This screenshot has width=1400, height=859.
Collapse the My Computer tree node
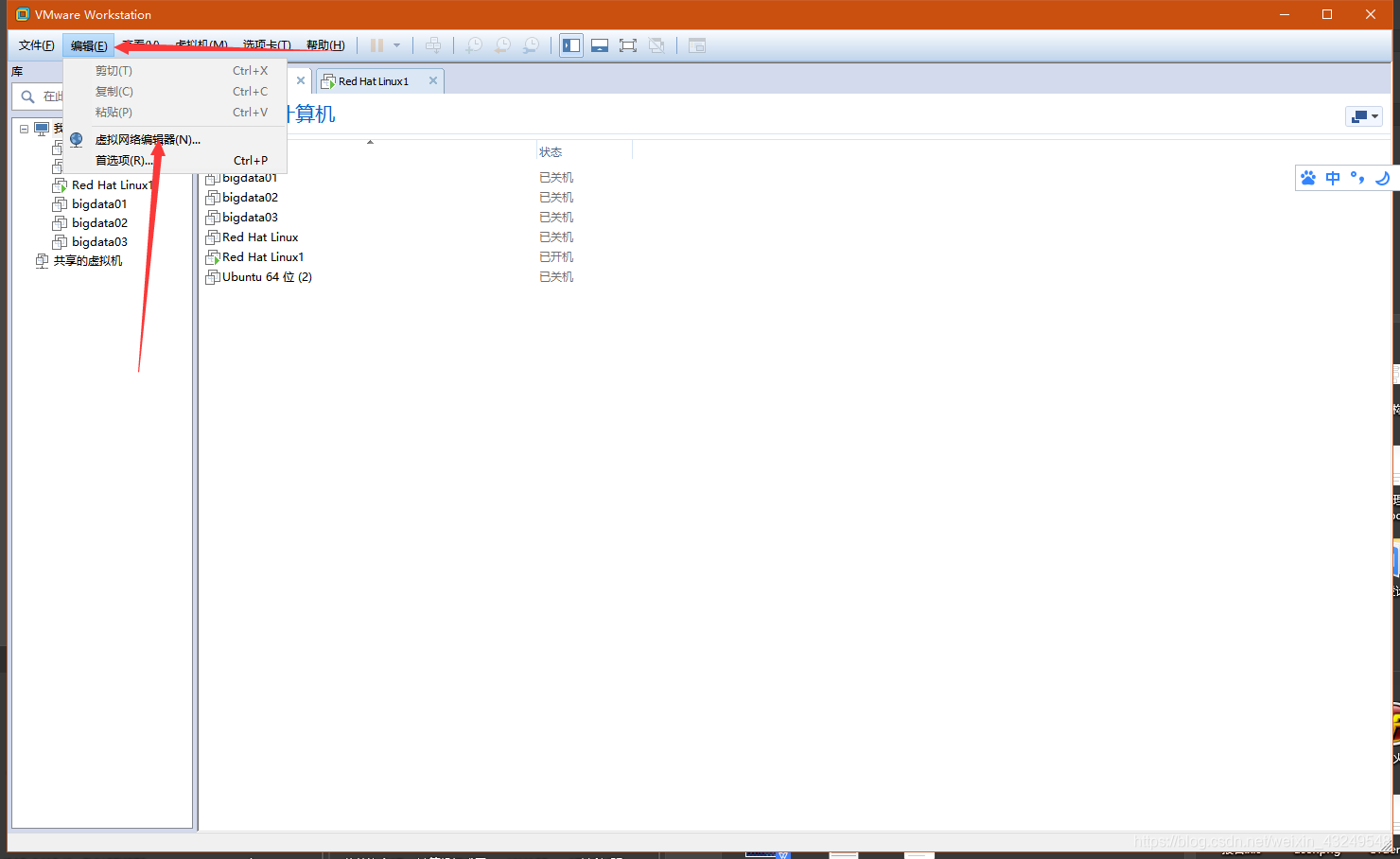coord(24,129)
